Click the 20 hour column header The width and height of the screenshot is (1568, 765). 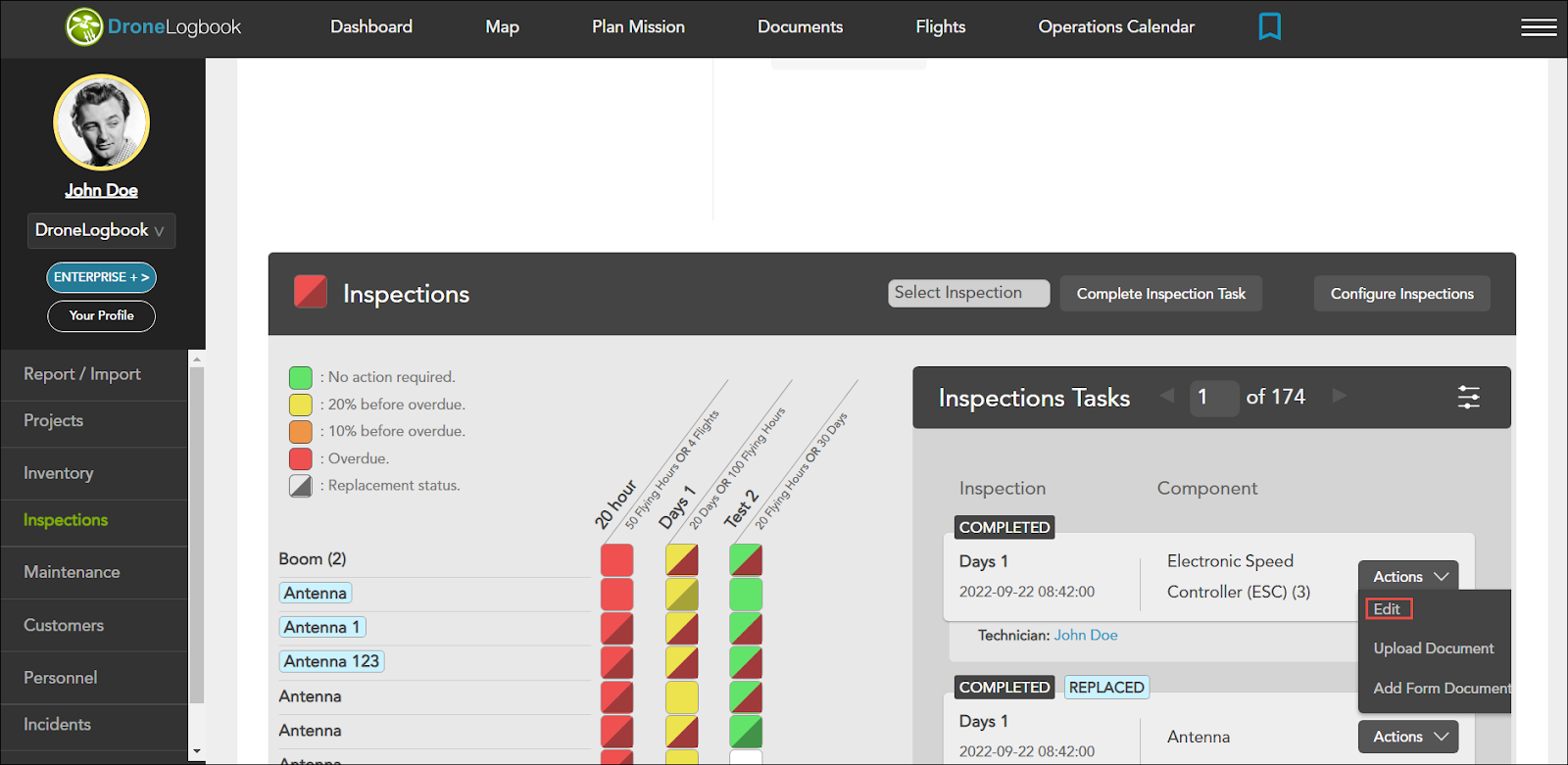pyautogui.click(x=615, y=504)
